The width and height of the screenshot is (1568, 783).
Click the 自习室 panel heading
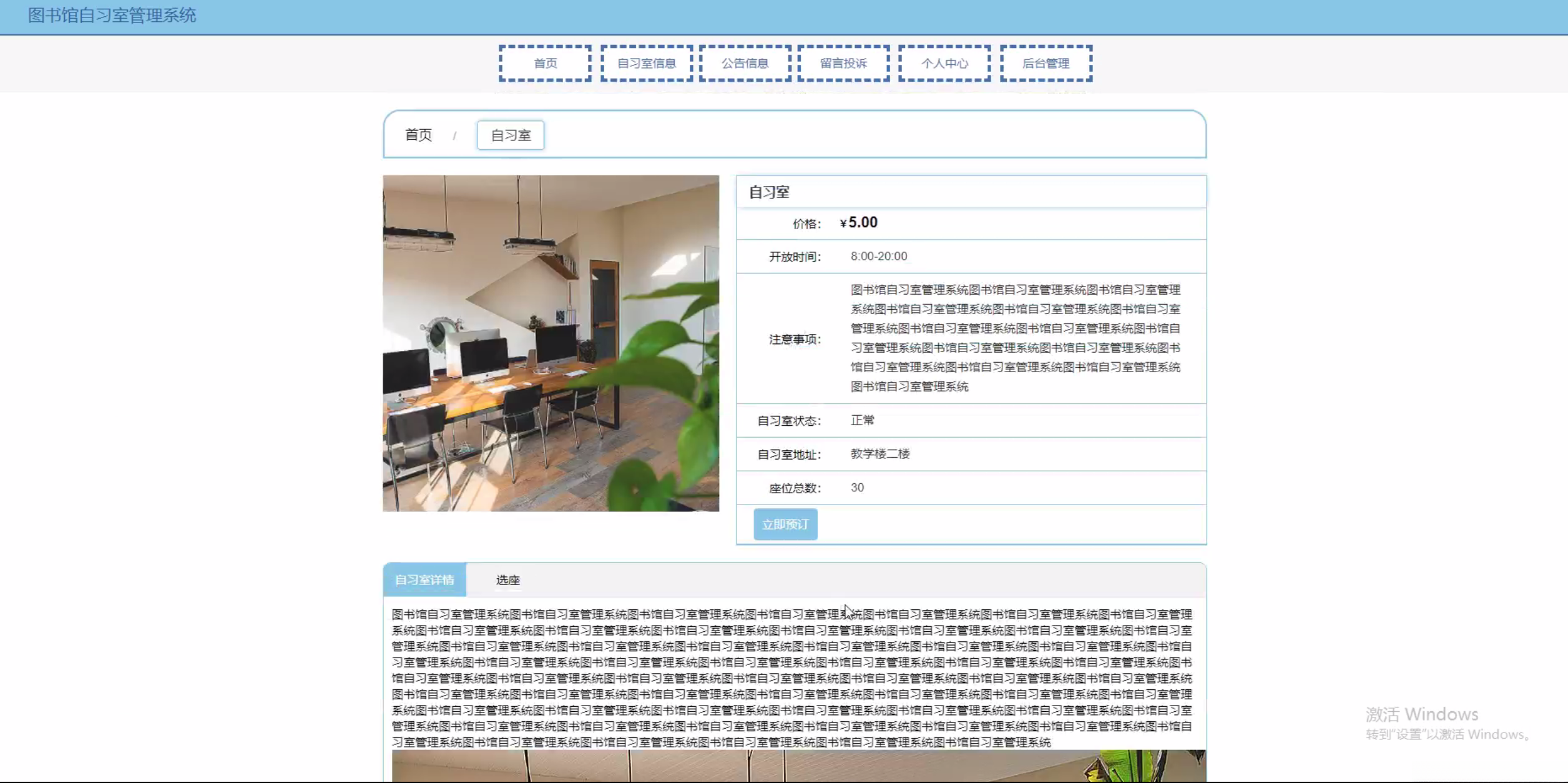point(769,192)
